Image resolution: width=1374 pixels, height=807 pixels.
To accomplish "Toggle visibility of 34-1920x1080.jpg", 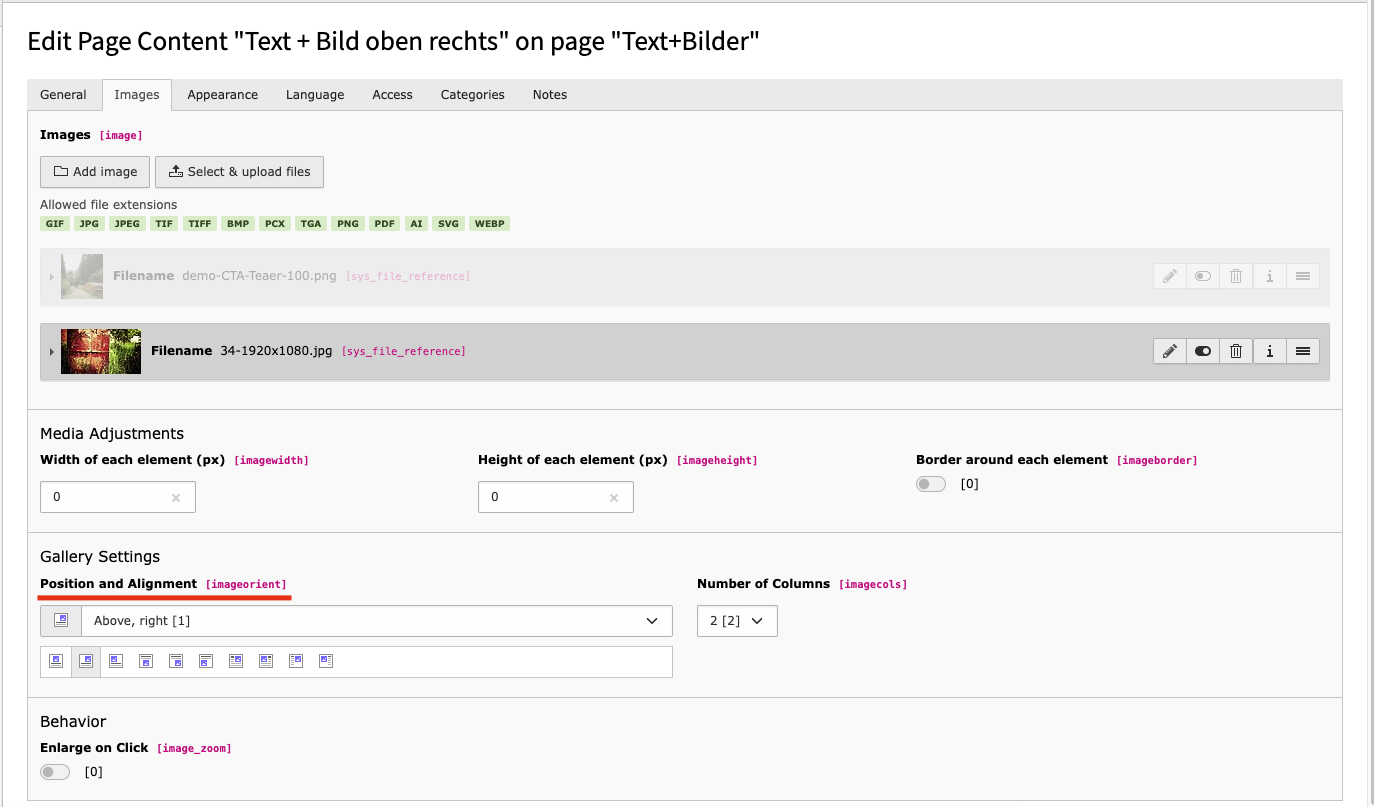I will click(x=1202, y=351).
